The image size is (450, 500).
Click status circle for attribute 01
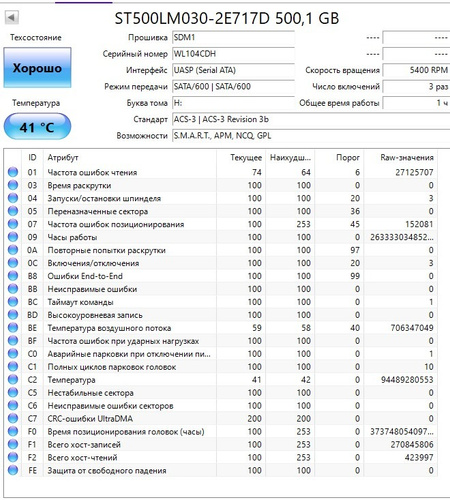point(13,172)
